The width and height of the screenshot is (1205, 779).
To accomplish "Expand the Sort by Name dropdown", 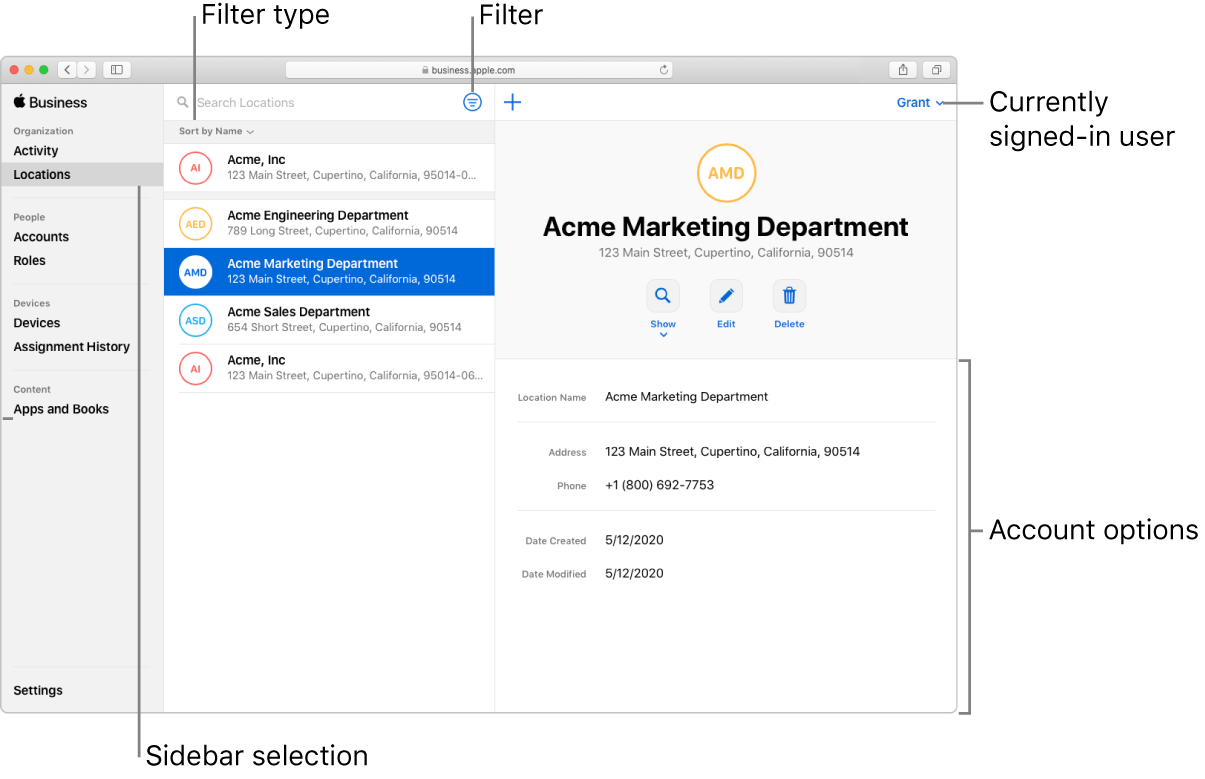I will (216, 131).
